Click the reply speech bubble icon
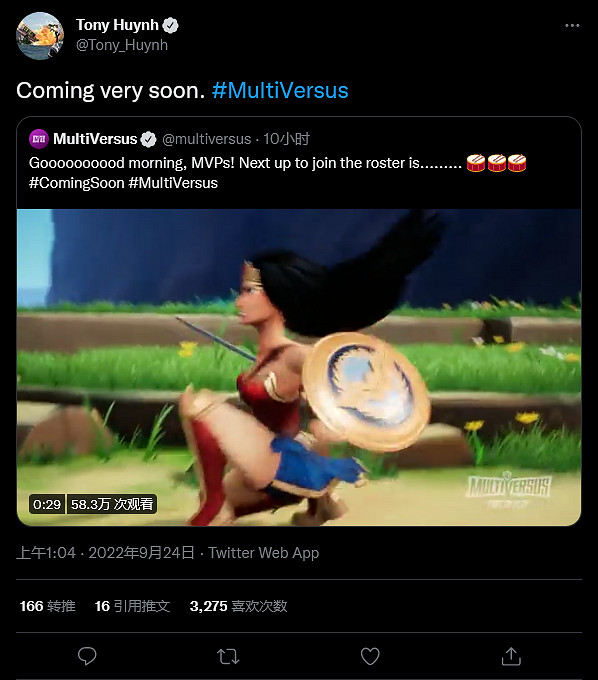The height and width of the screenshot is (680, 598). point(87,656)
